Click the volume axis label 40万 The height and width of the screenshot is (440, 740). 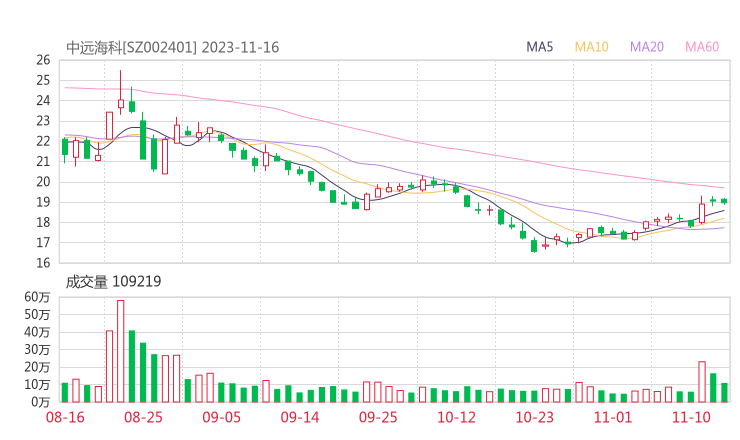(37, 332)
